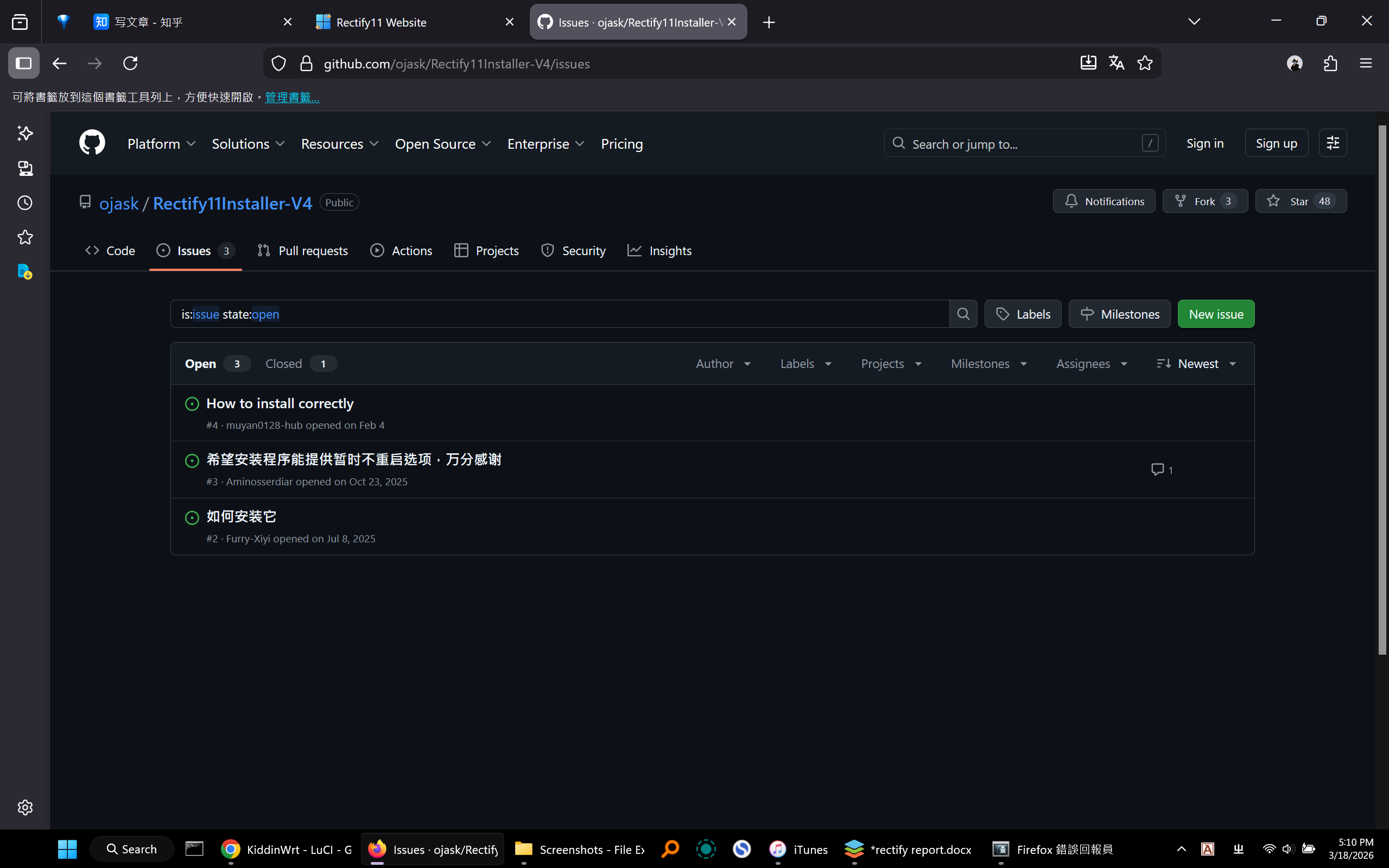The height and width of the screenshot is (868, 1389).
Task: Open the Author filter dropdown
Action: [723, 364]
